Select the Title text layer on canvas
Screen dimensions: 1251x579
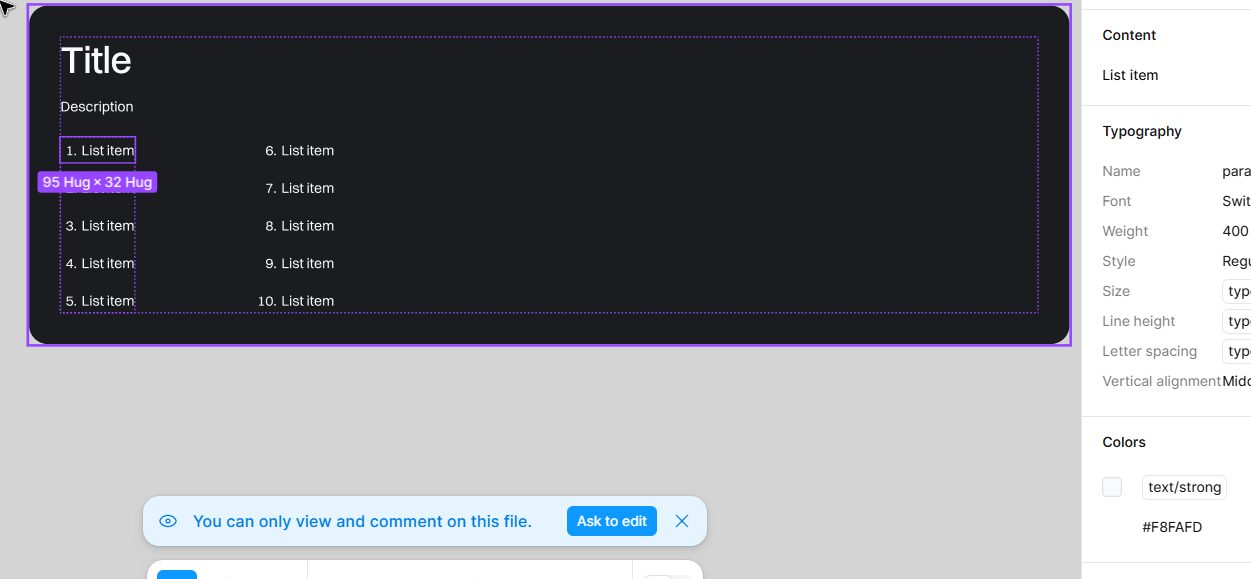[x=96, y=61]
